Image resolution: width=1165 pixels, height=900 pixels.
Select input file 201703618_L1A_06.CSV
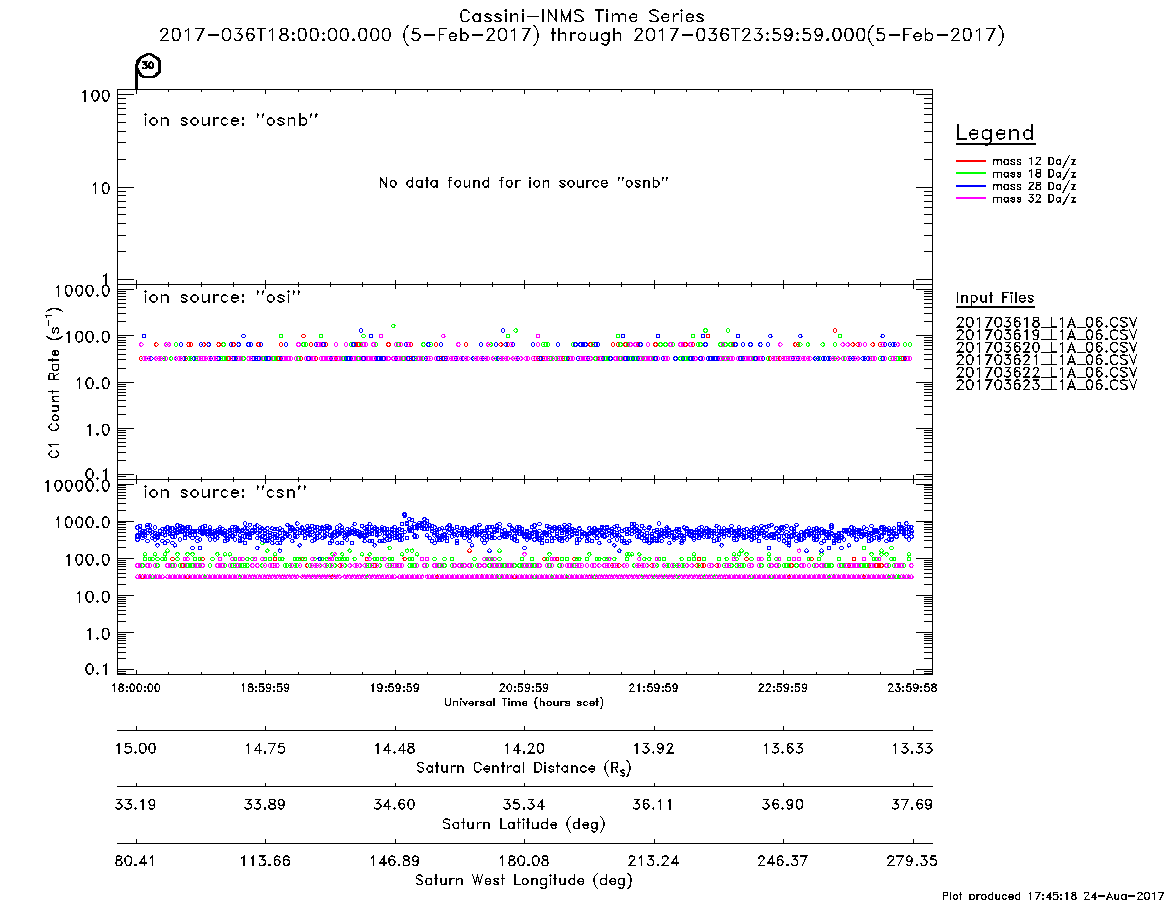(x=1046, y=323)
